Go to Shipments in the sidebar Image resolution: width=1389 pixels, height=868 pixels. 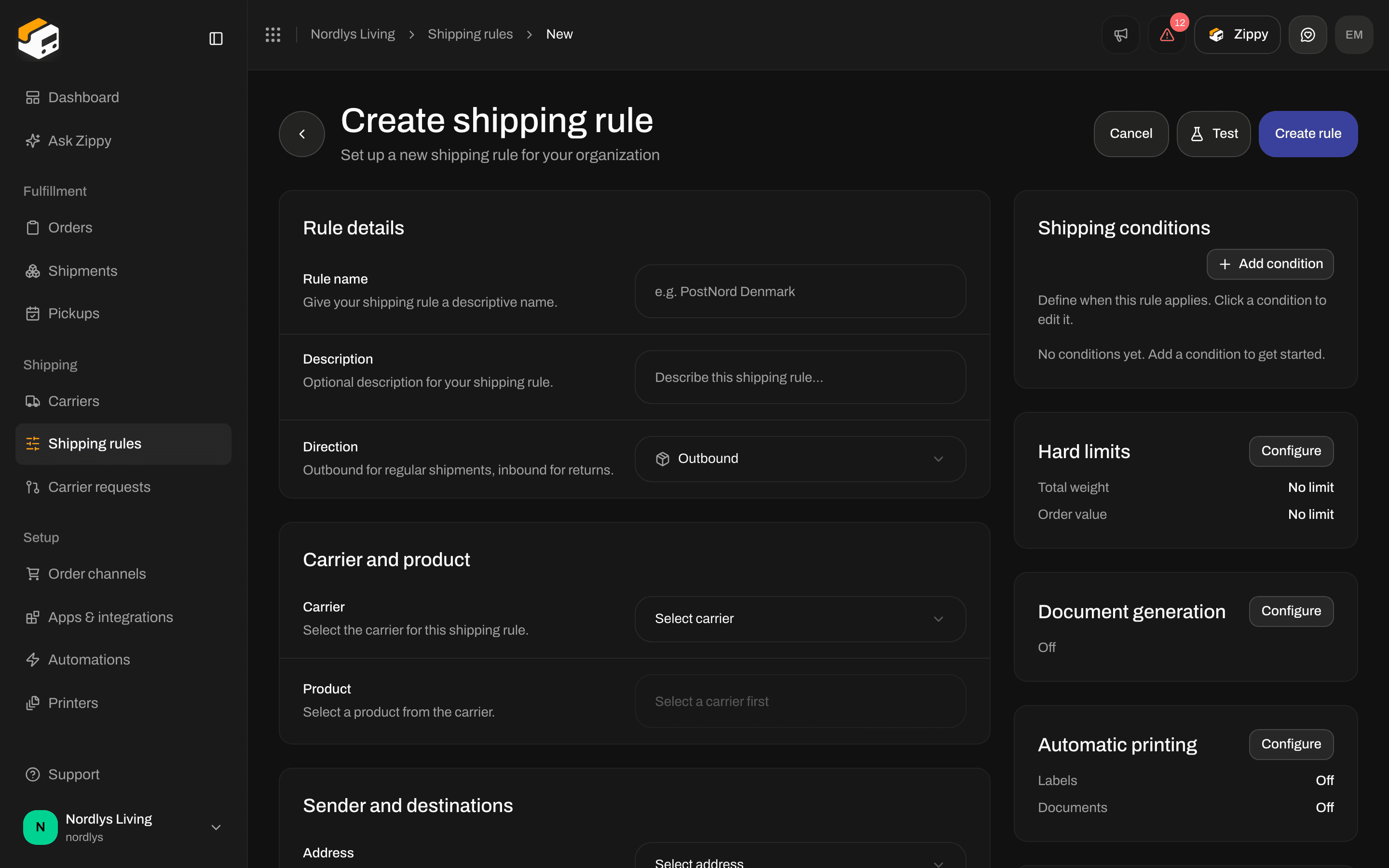point(123,271)
